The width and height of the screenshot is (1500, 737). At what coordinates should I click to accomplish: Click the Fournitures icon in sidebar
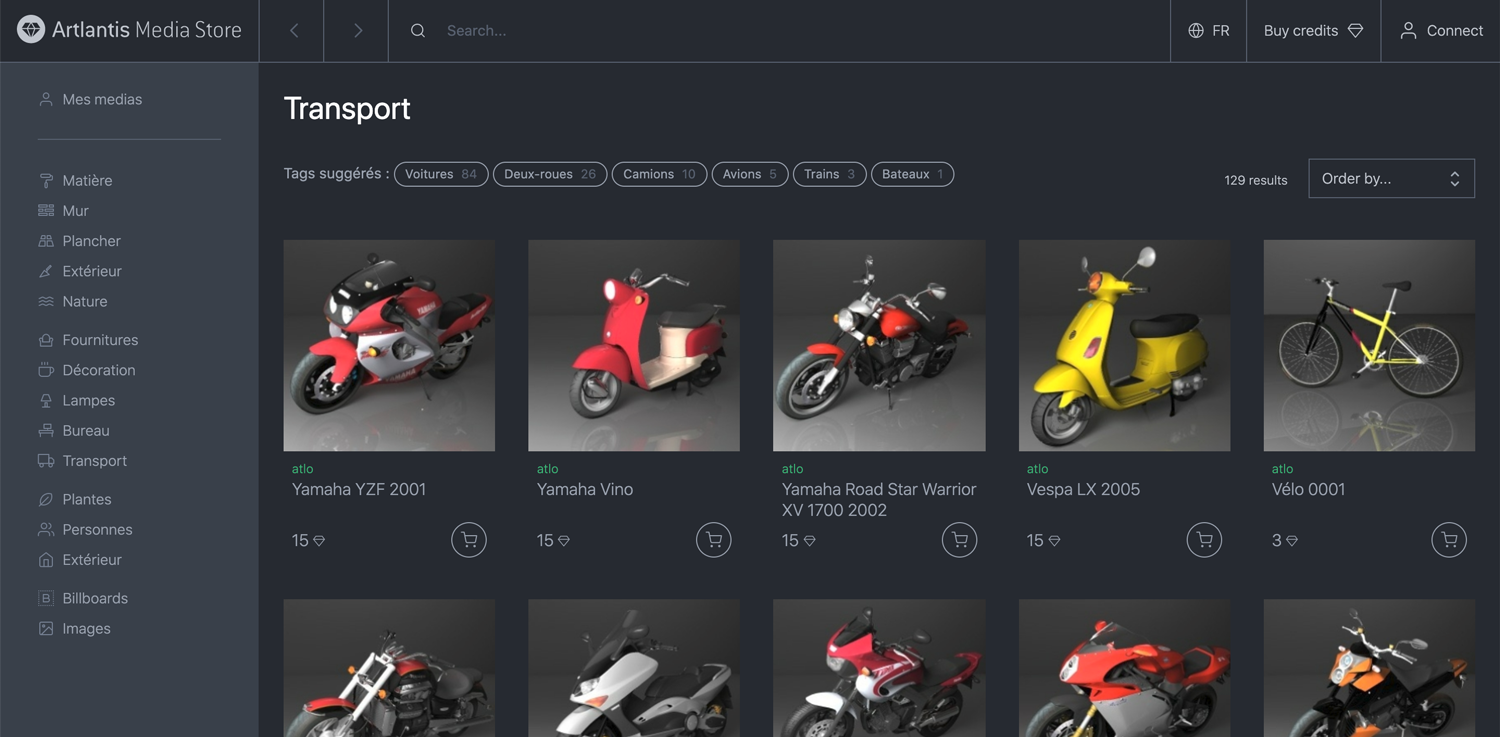tap(46, 340)
